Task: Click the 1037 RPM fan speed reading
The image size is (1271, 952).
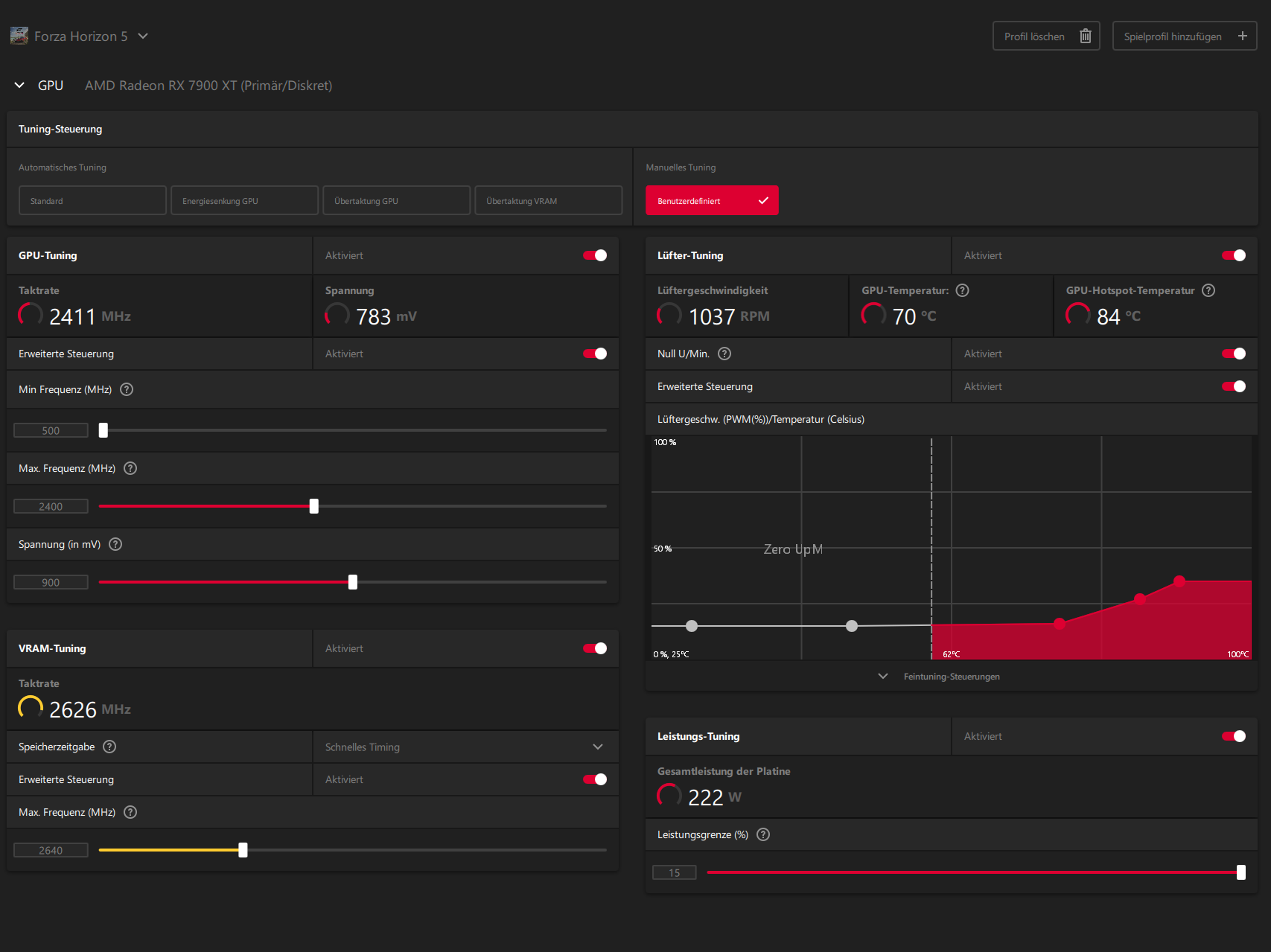Action: pos(729,316)
